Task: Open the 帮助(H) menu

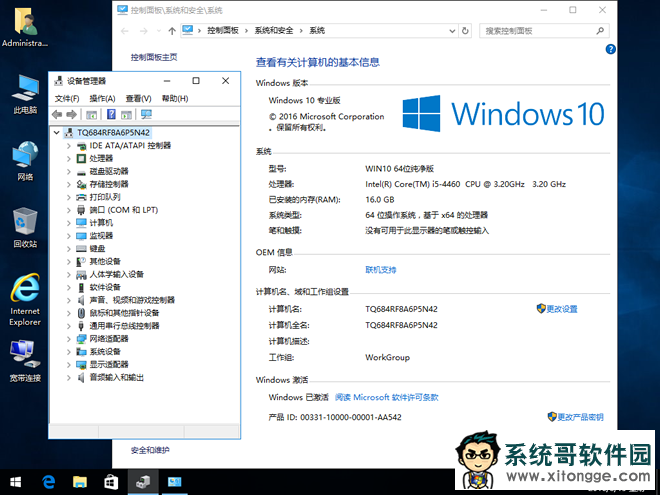Action: pyautogui.click(x=175, y=98)
